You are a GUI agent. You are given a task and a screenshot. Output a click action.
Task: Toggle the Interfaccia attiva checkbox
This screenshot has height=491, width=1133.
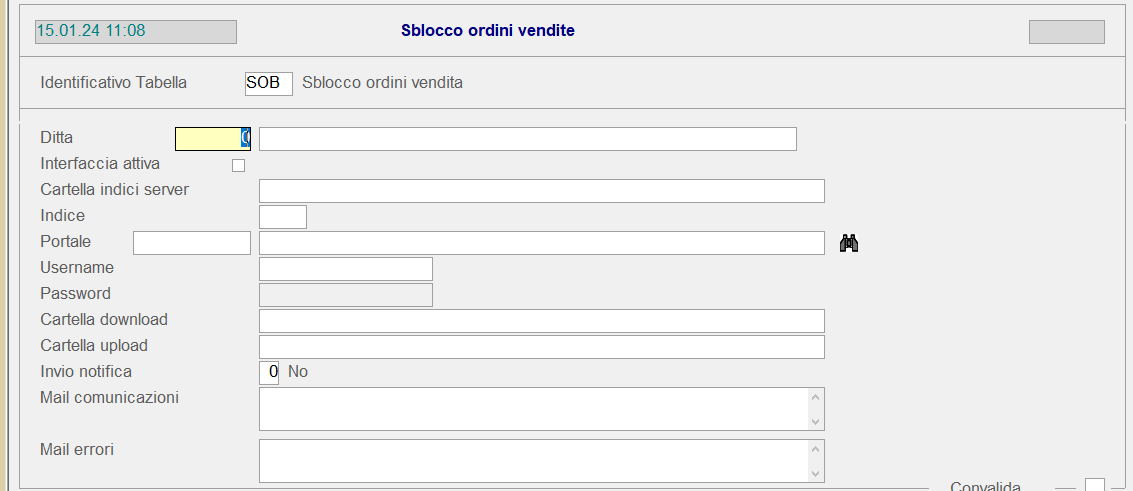coord(238,166)
